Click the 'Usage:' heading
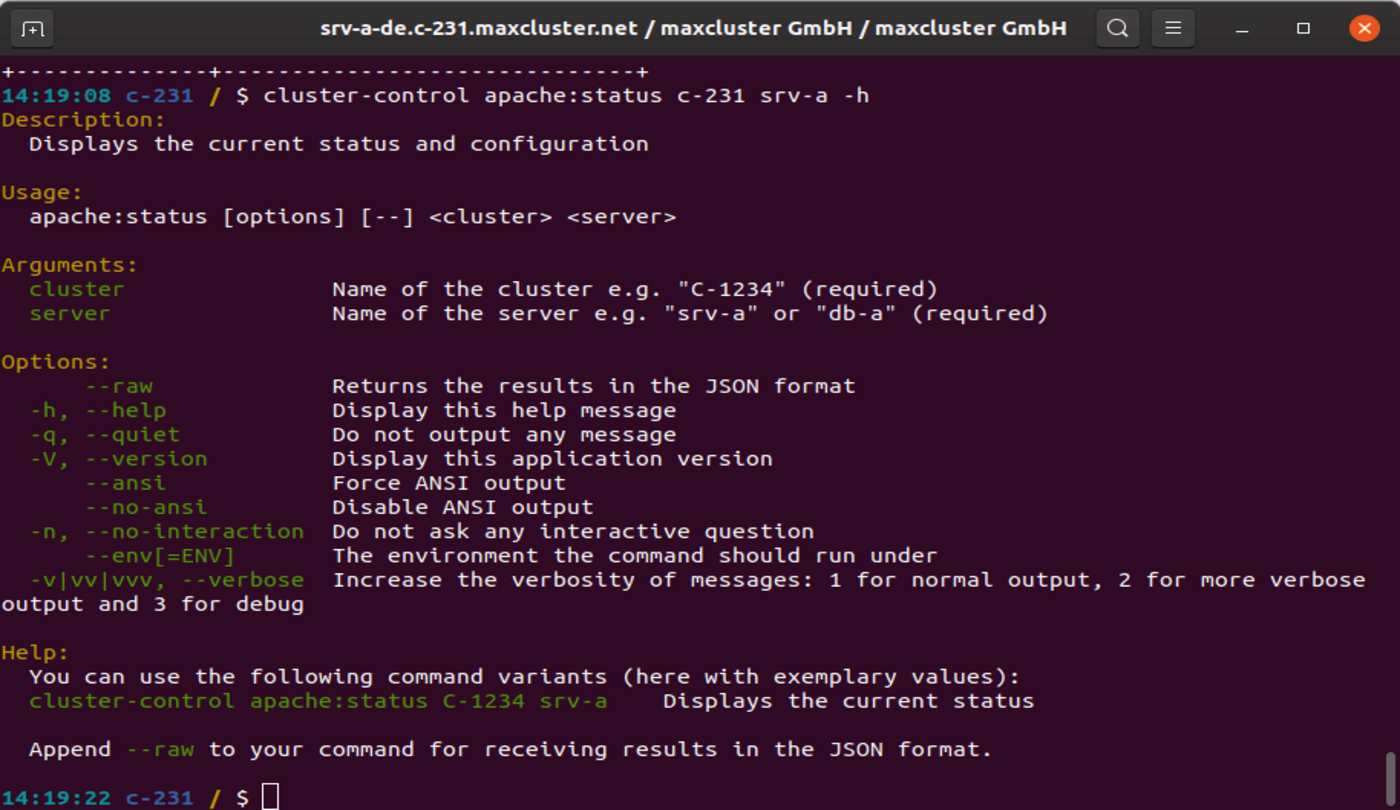1400x810 pixels. point(42,192)
